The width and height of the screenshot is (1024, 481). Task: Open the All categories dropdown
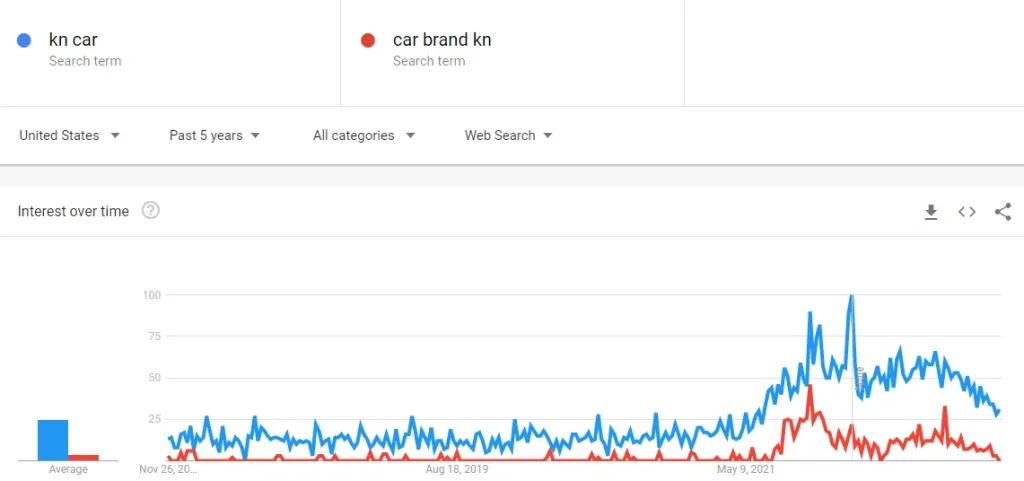pyautogui.click(x=364, y=136)
